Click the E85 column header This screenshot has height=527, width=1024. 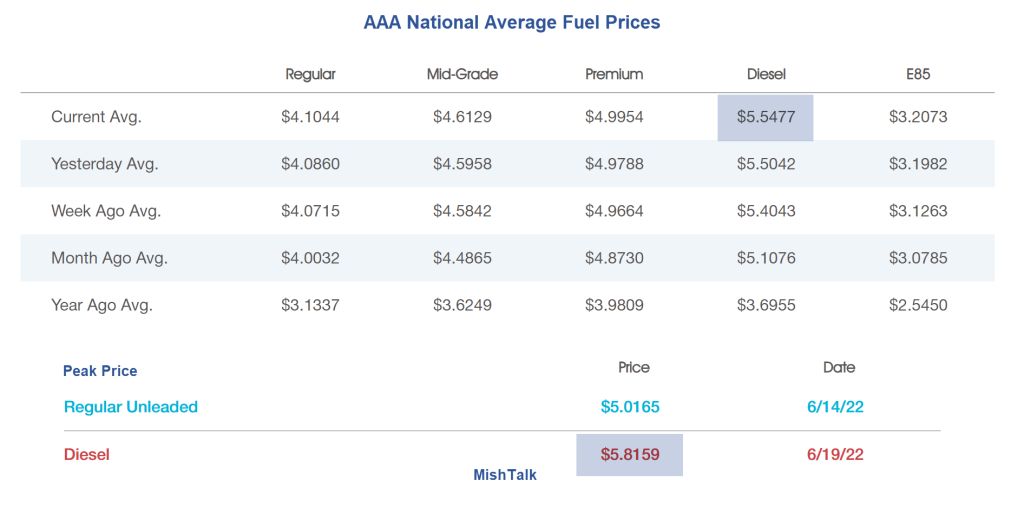tap(918, 74)
